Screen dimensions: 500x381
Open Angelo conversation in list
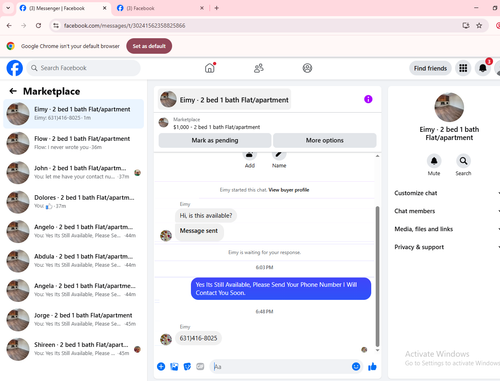74,231
